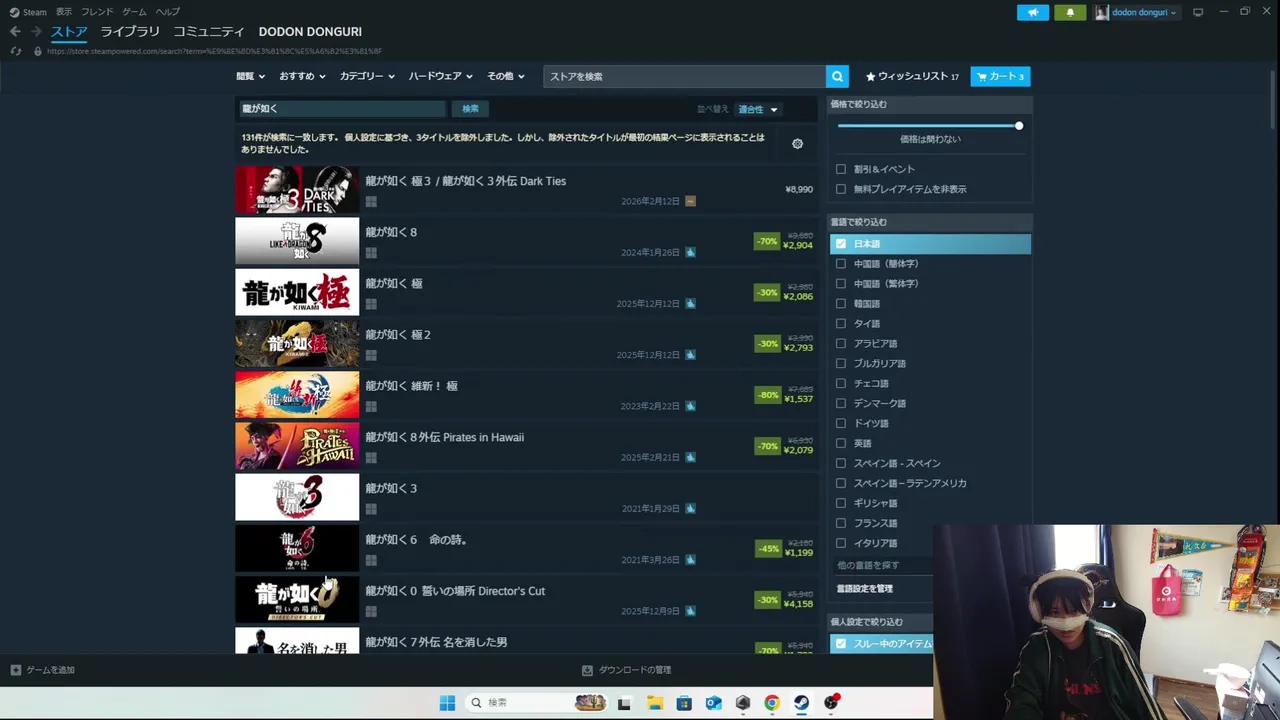Image resolution: width=1280 pixels, height=720 pixels.
Task: Click the price slider track
Action: coord(928,126)
